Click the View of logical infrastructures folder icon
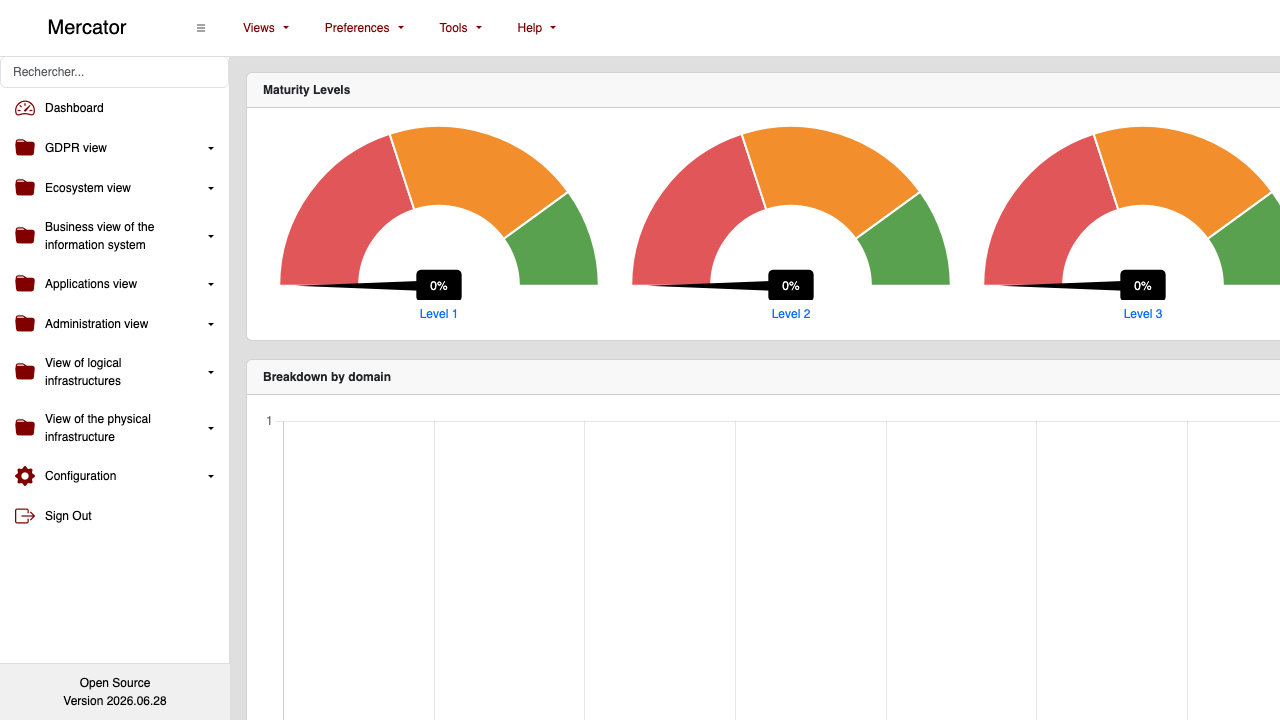This screenshot has width=1280, height=720. click(25, 372)
